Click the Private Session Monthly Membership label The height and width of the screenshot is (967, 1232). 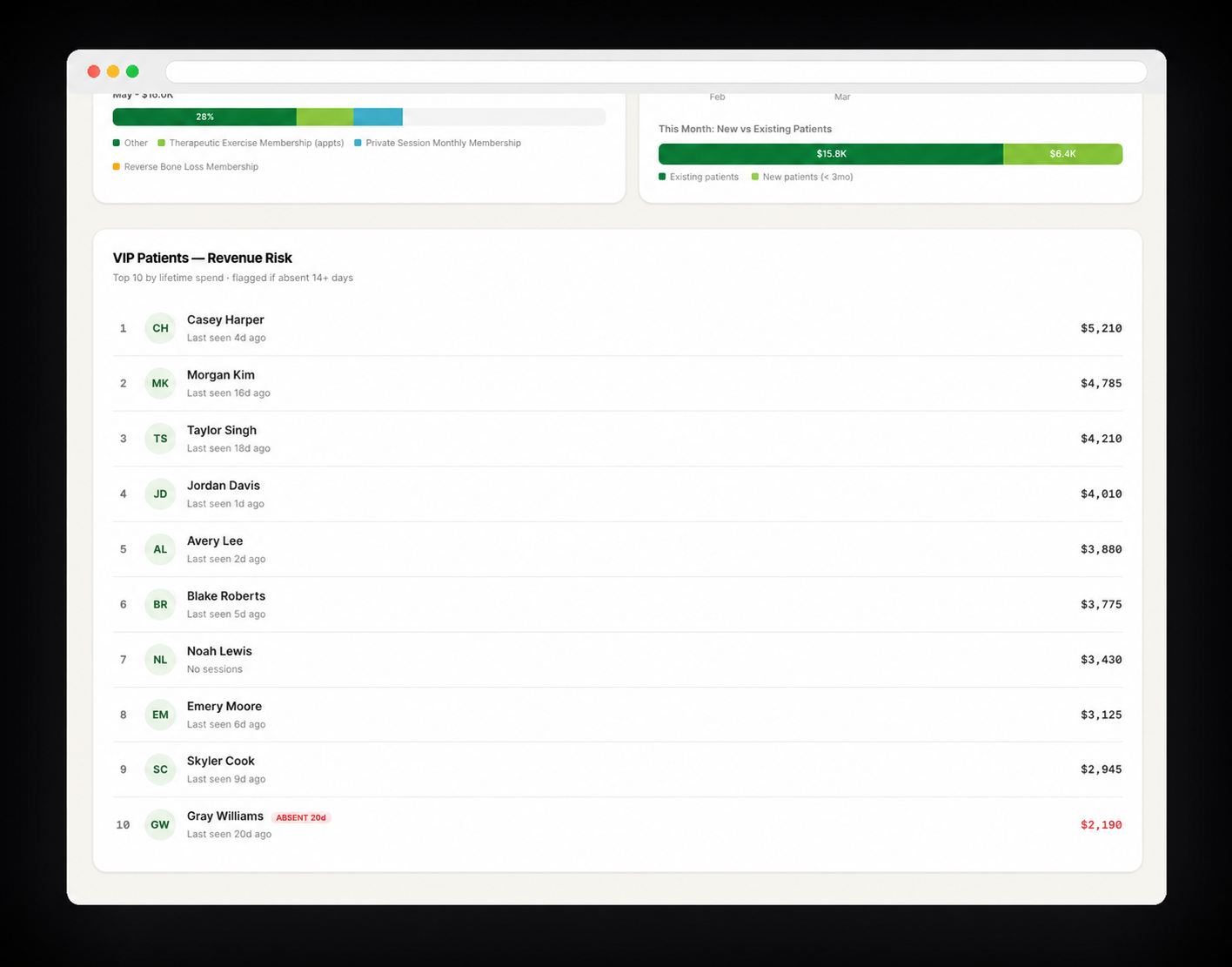444,143
